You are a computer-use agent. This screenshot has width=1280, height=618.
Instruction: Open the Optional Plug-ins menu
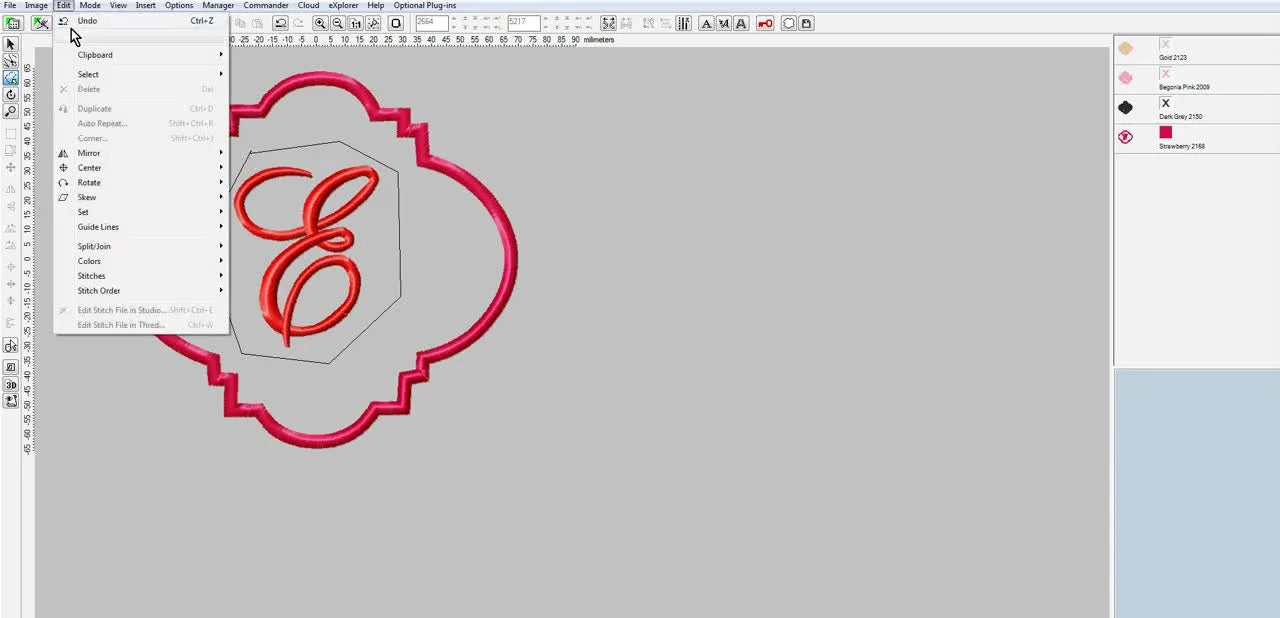(x=425, y=5)
